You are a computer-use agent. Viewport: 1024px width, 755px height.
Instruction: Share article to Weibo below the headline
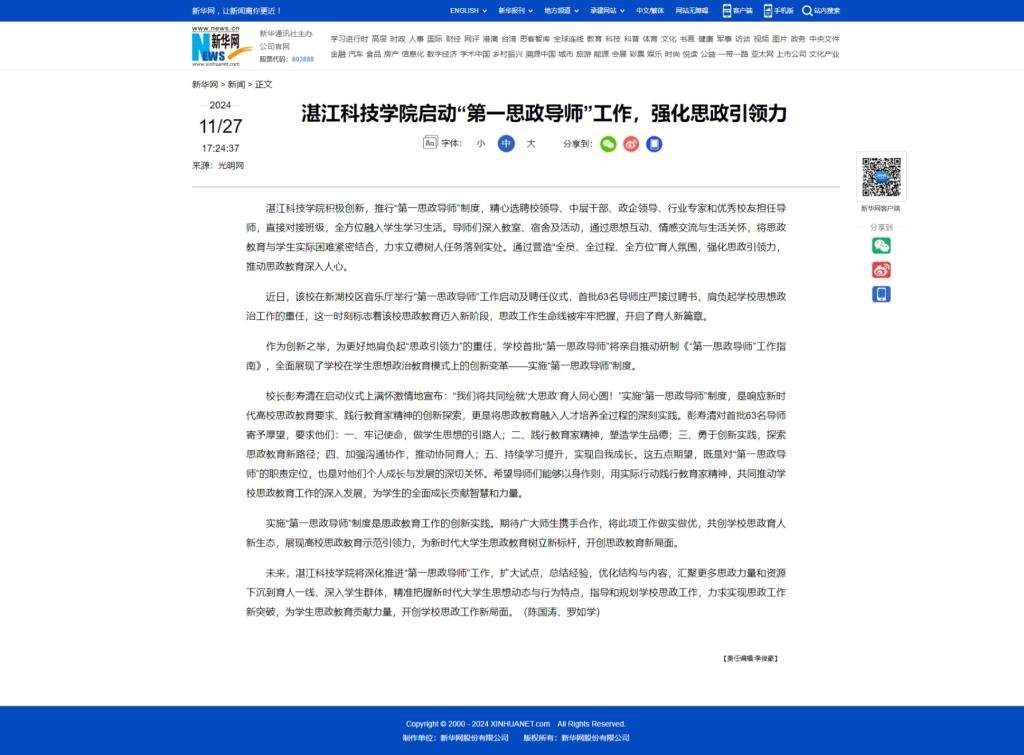[x=631, y=144]
